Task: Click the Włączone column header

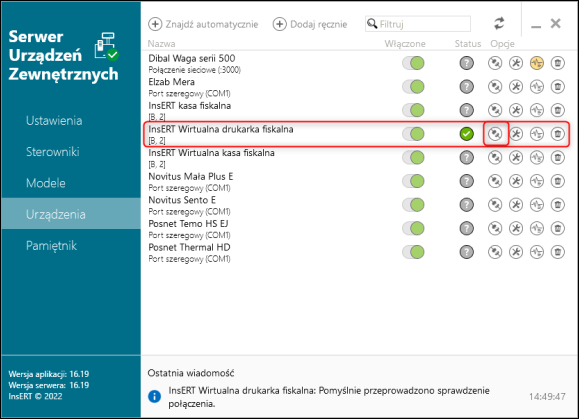Action: click(x=405, y=44)
